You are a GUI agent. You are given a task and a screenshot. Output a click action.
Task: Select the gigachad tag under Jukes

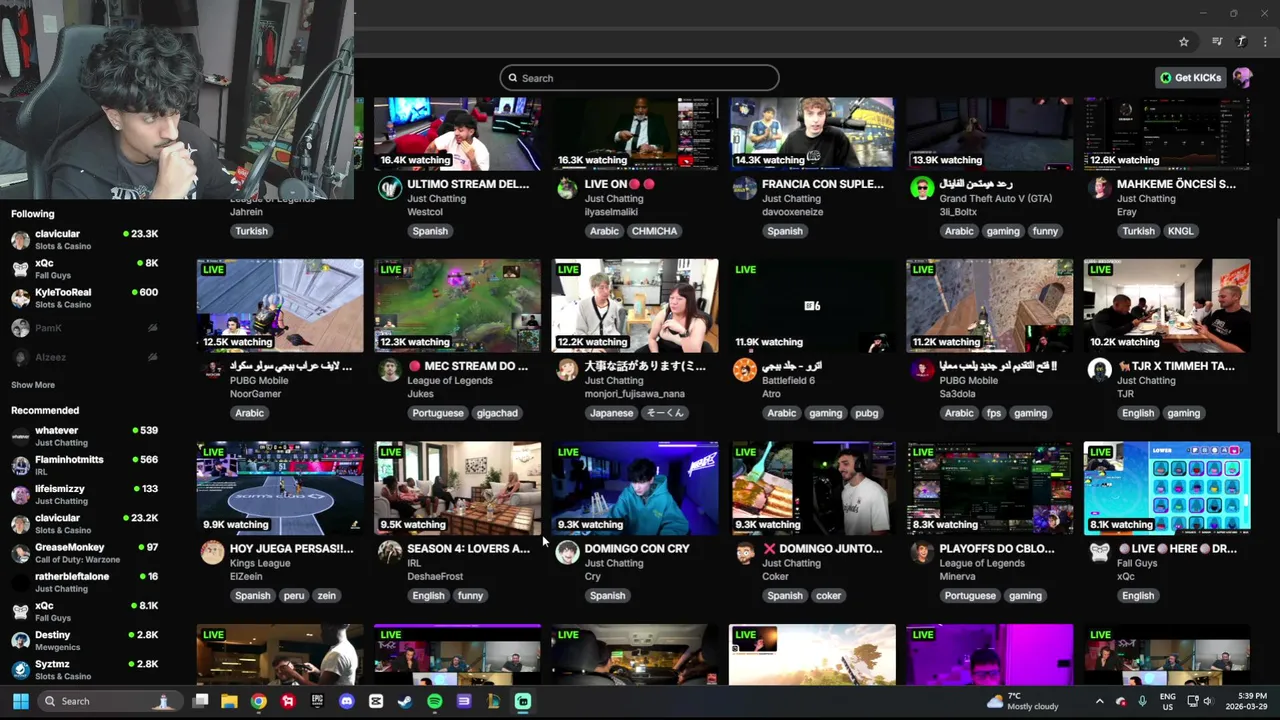(497, 413)
